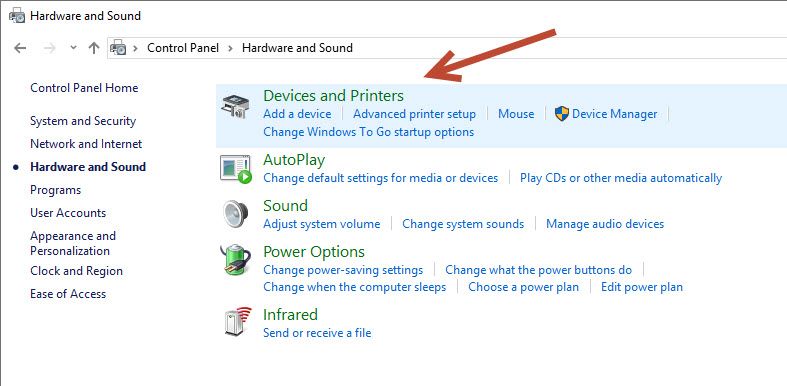Open the AutoPlay heading

(x=294, y=160)
